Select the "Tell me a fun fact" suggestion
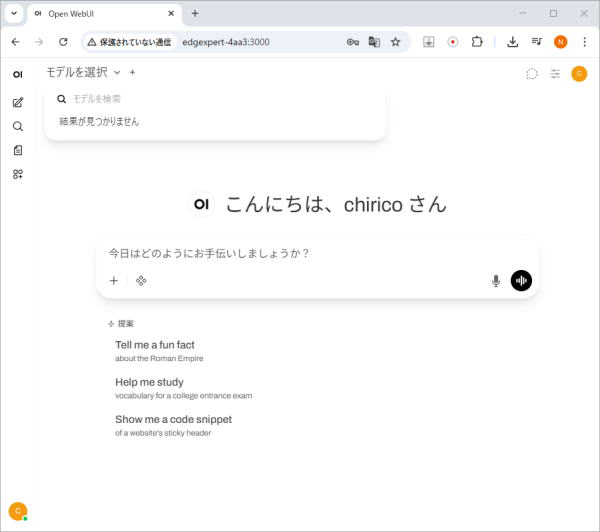 155,345
